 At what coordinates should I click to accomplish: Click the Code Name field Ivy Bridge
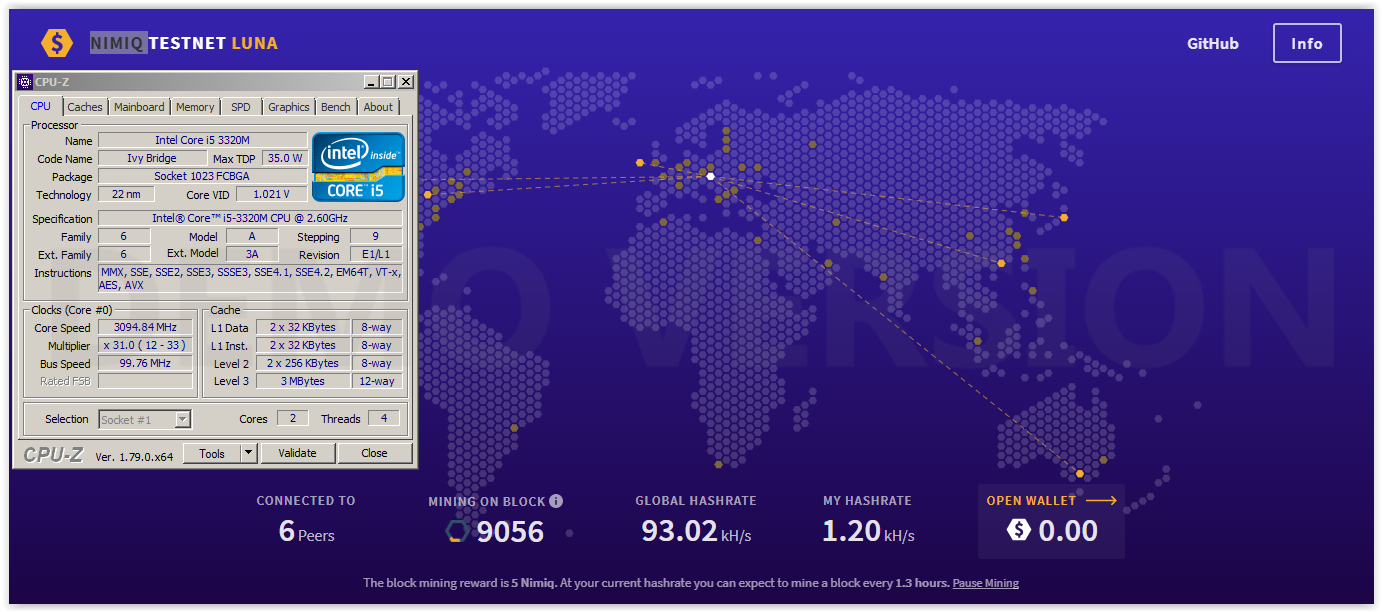click(152, 159)
